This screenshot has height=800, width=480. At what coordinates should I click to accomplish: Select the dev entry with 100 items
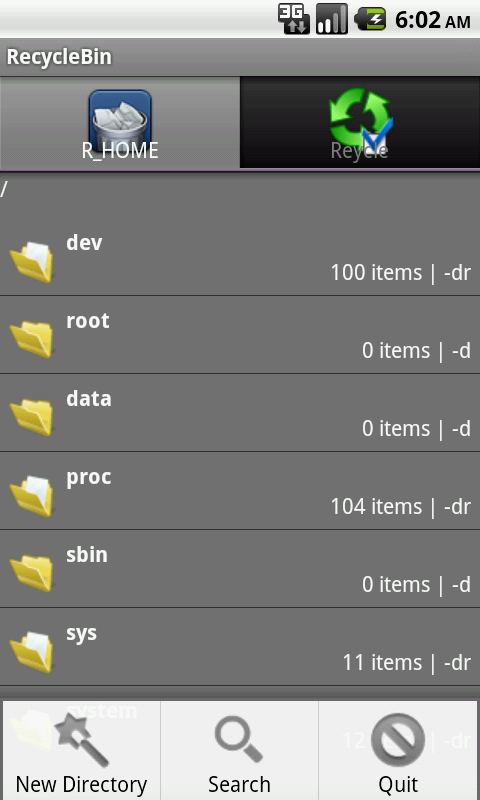coord(240,257)
